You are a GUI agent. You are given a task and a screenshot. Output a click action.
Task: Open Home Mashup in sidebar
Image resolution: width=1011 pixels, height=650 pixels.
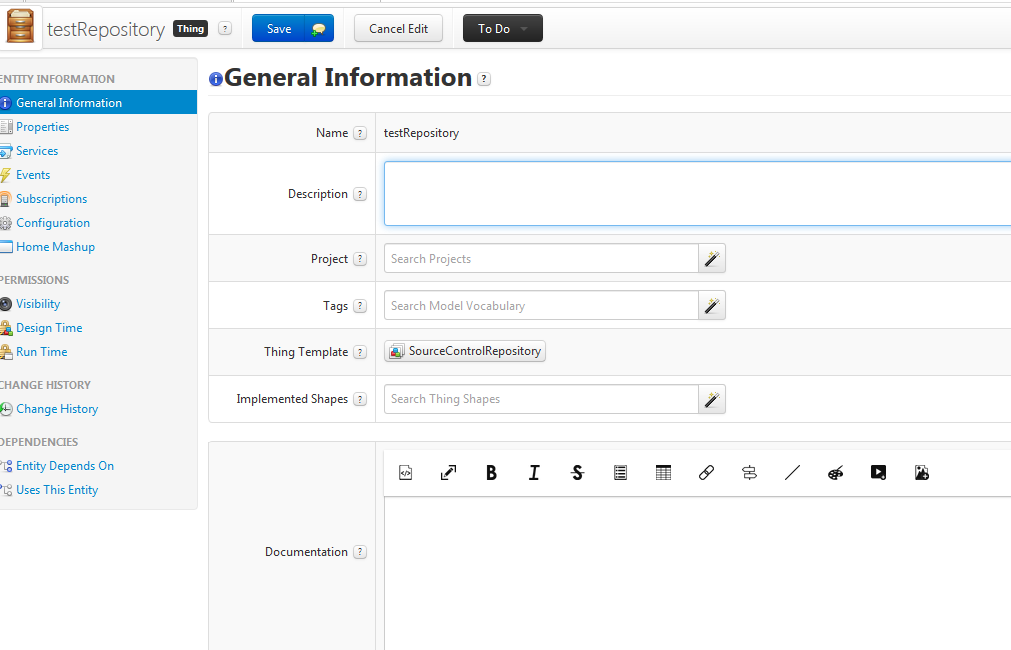coord(55,247)
